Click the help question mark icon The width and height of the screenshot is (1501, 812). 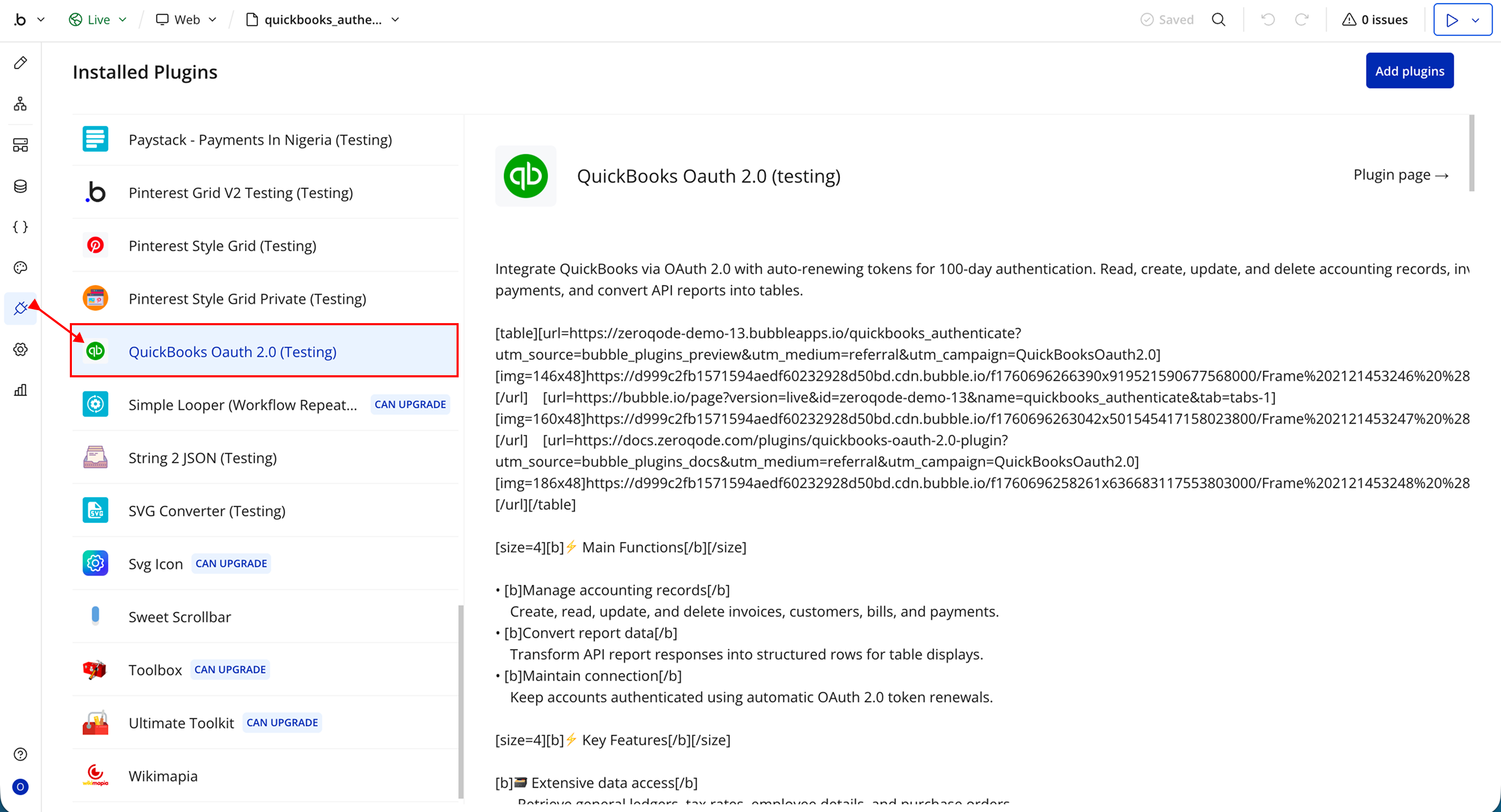point(20,754)
